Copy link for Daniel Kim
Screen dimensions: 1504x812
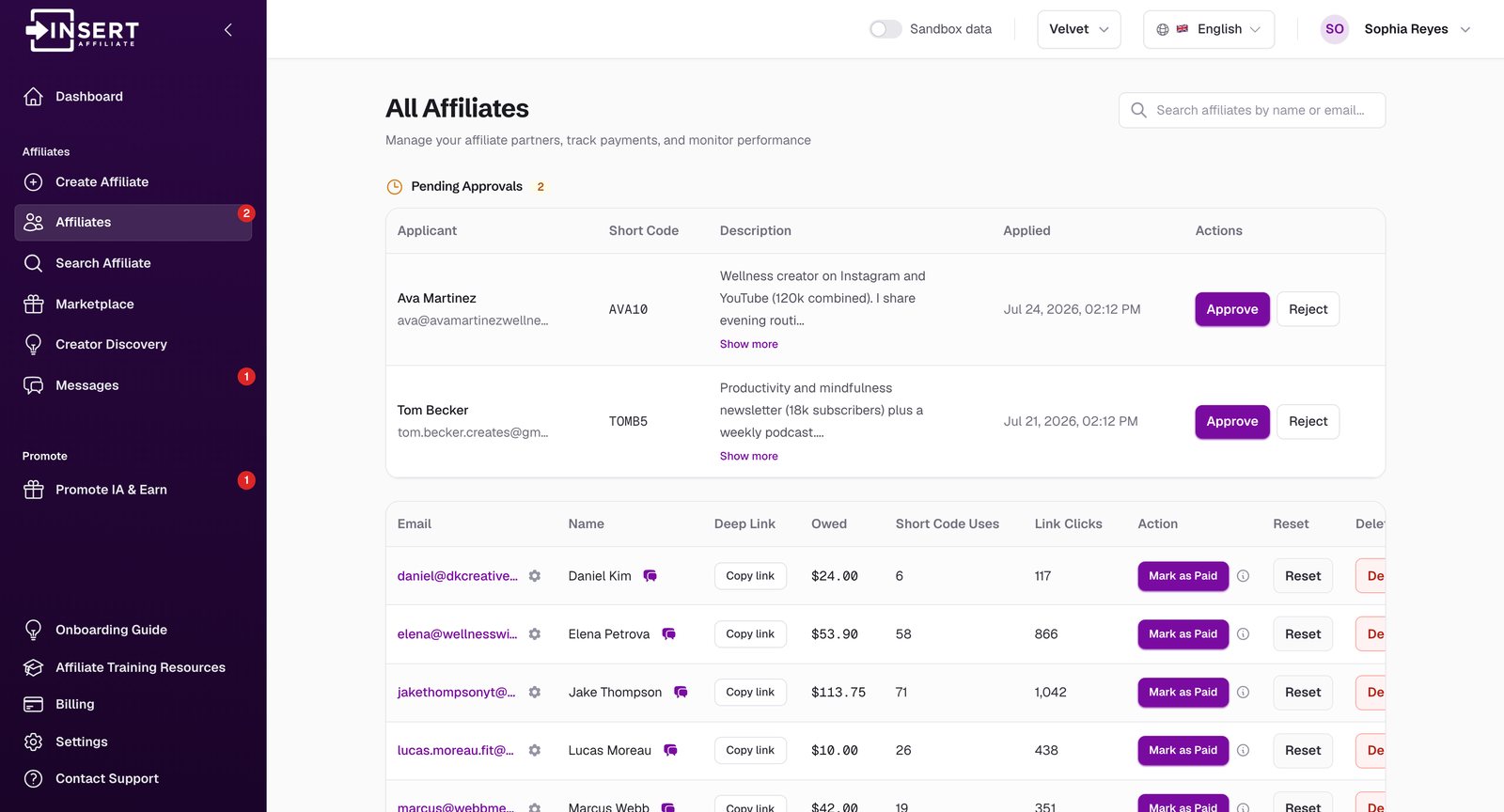[750, 576]
